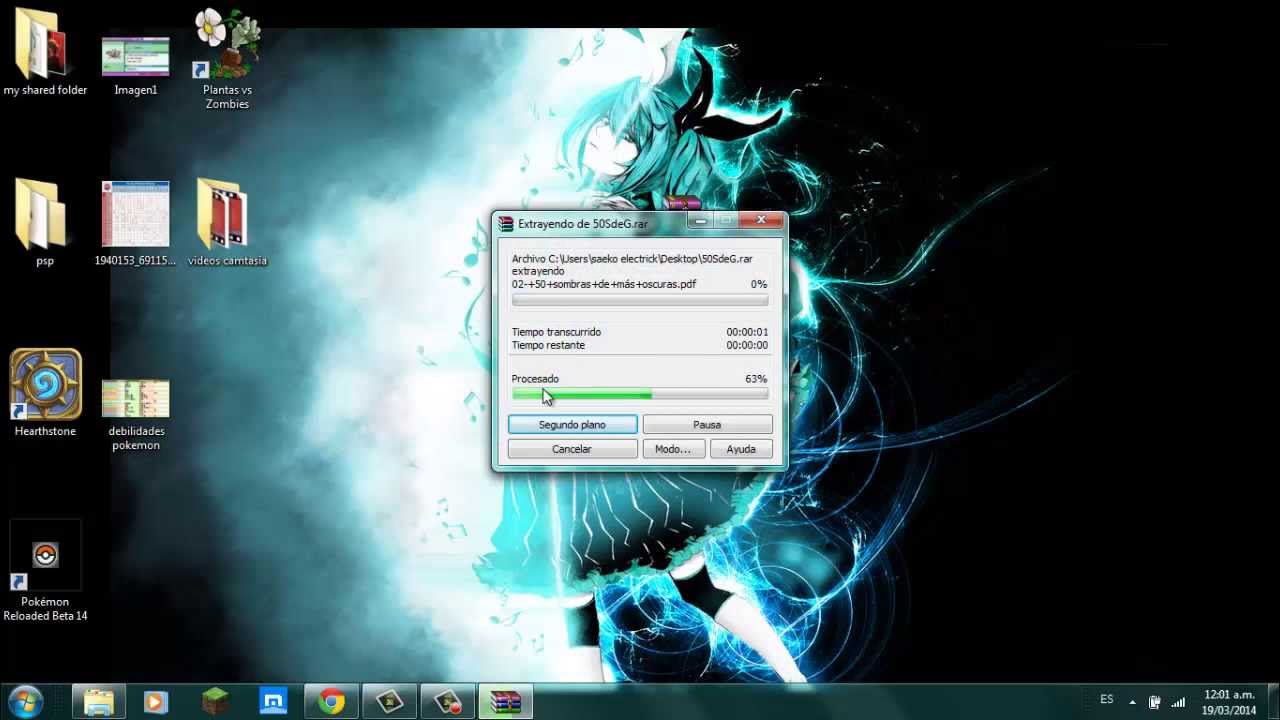
Task: Open the media player taskbar icon
Action: tap(155, 702)
